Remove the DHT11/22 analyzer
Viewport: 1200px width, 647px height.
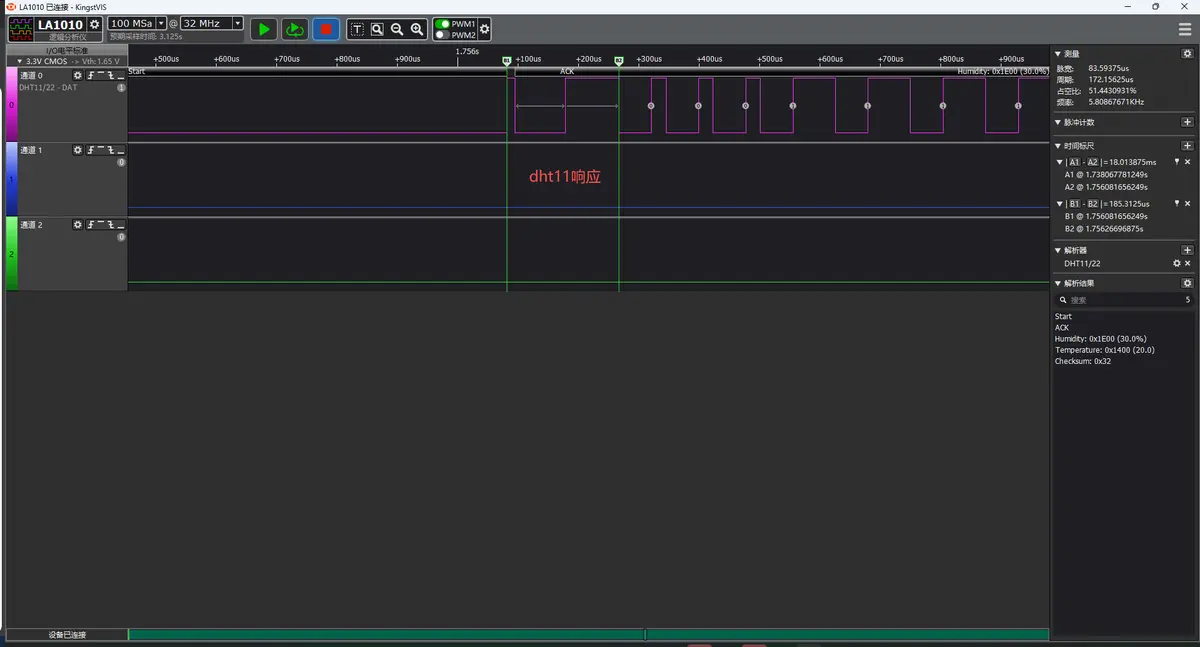[1188, 264]
